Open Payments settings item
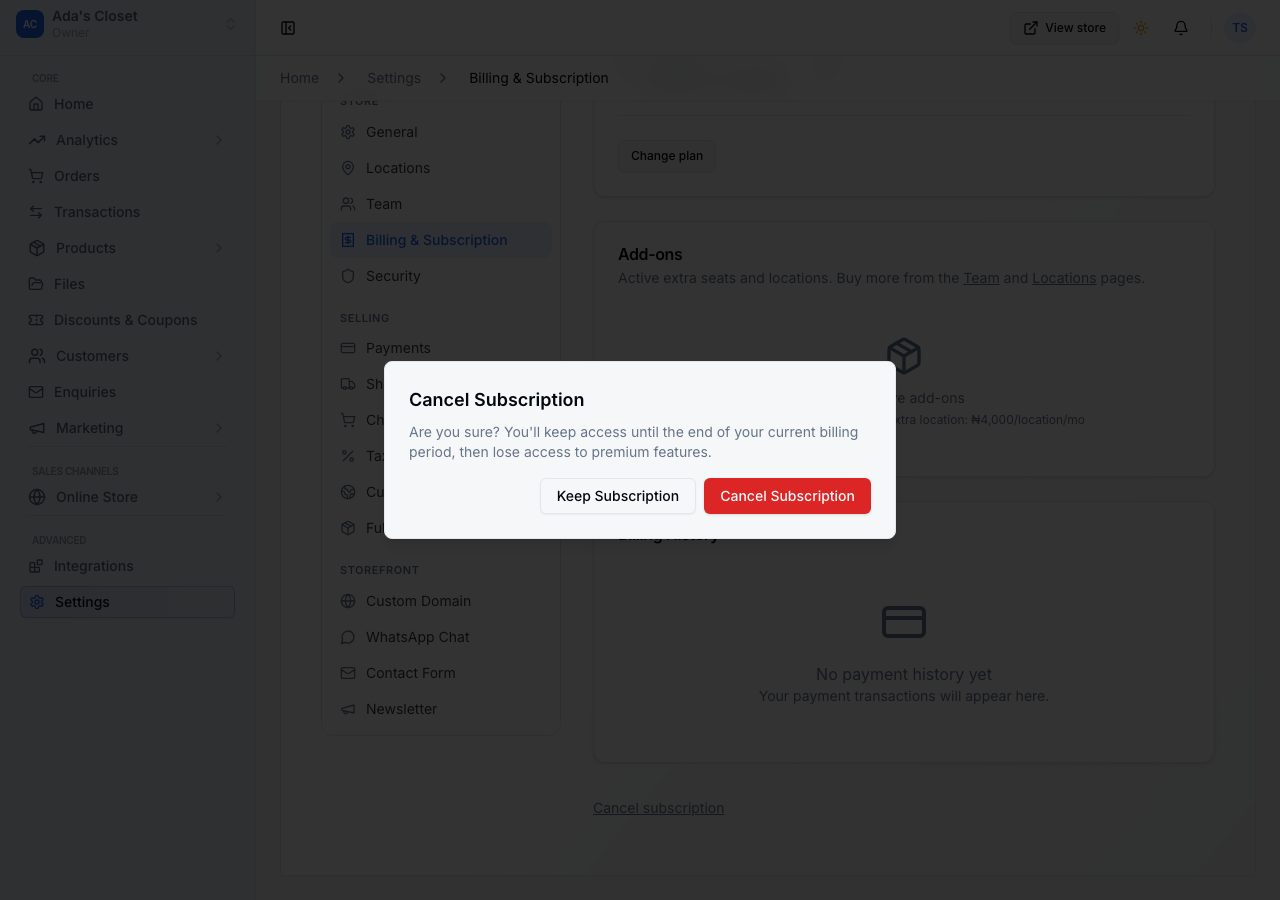This screenshot has width=1280, height=900. pyautogui.click(x=441, y=348)
